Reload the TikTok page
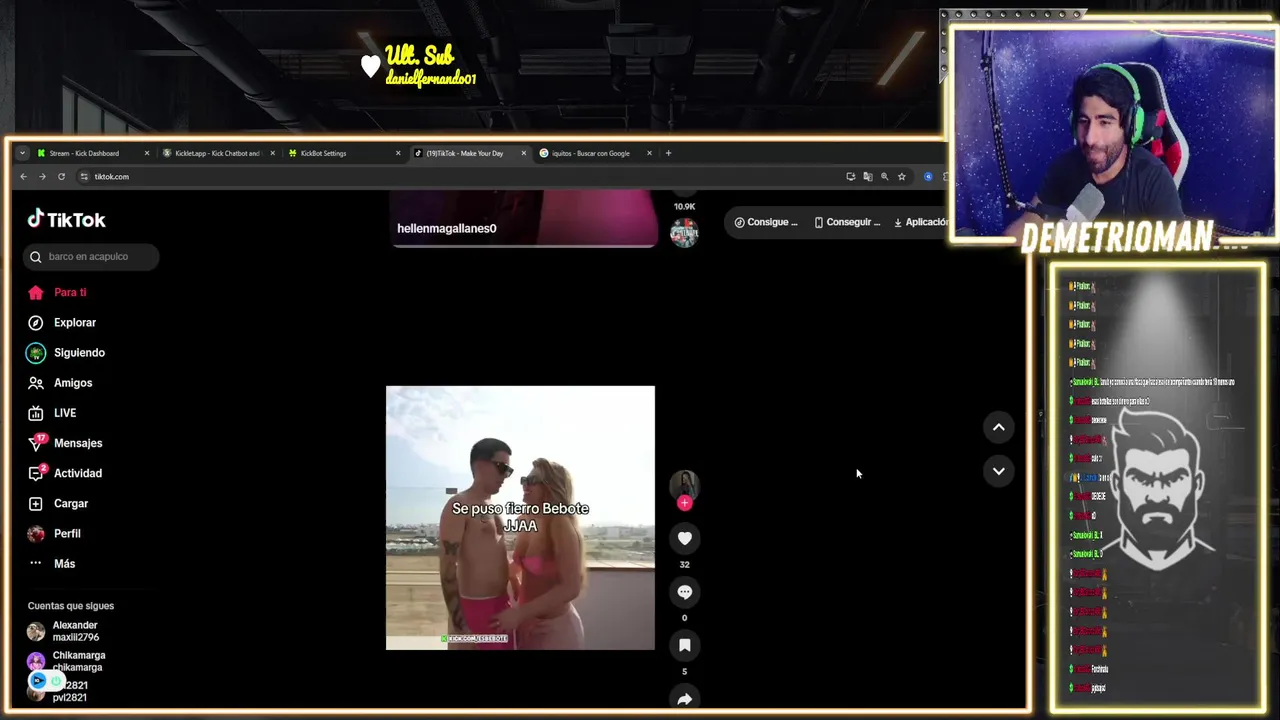This screenshot has width=1280, height=720. pos(61,176)
